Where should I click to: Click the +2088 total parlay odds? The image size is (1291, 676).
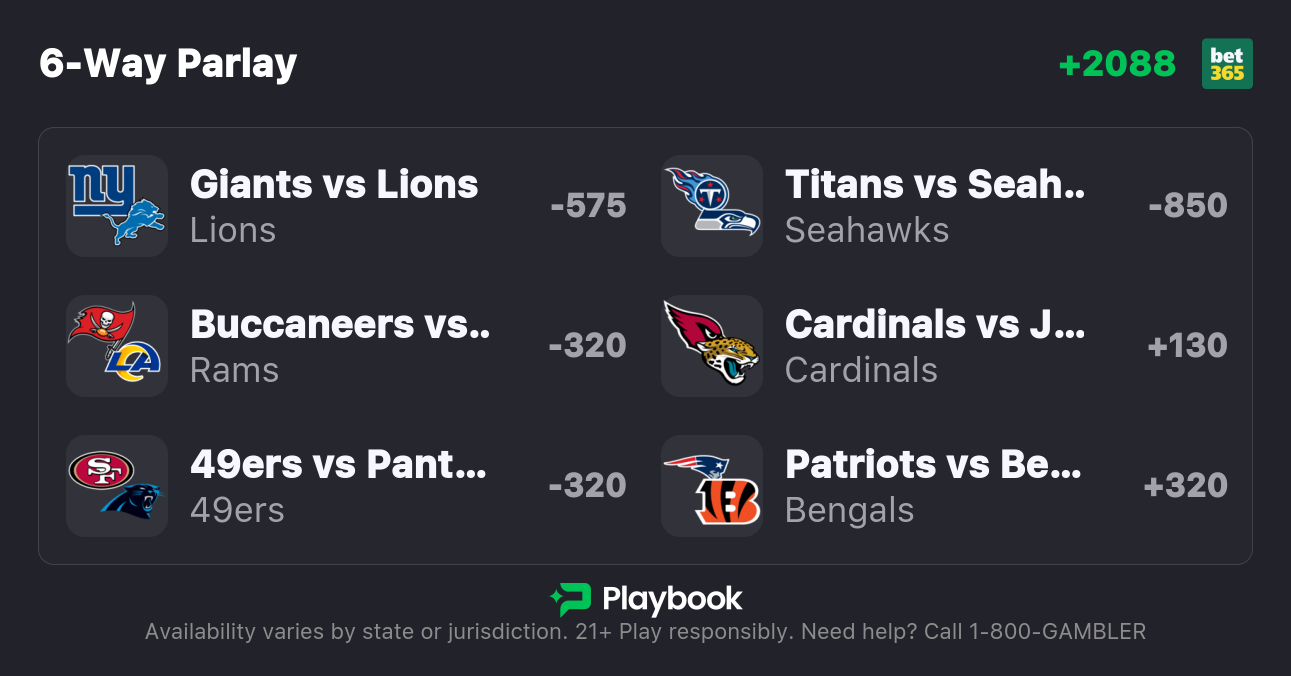1117,64
